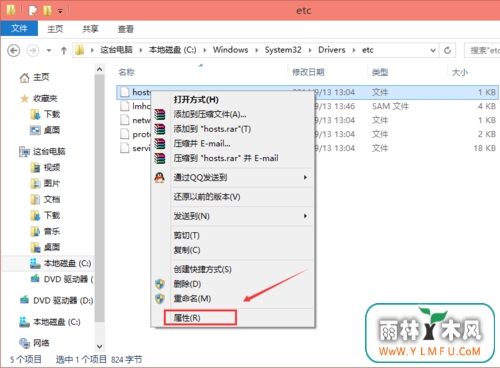Go up one folder level
500x368 pixels.
64,51
